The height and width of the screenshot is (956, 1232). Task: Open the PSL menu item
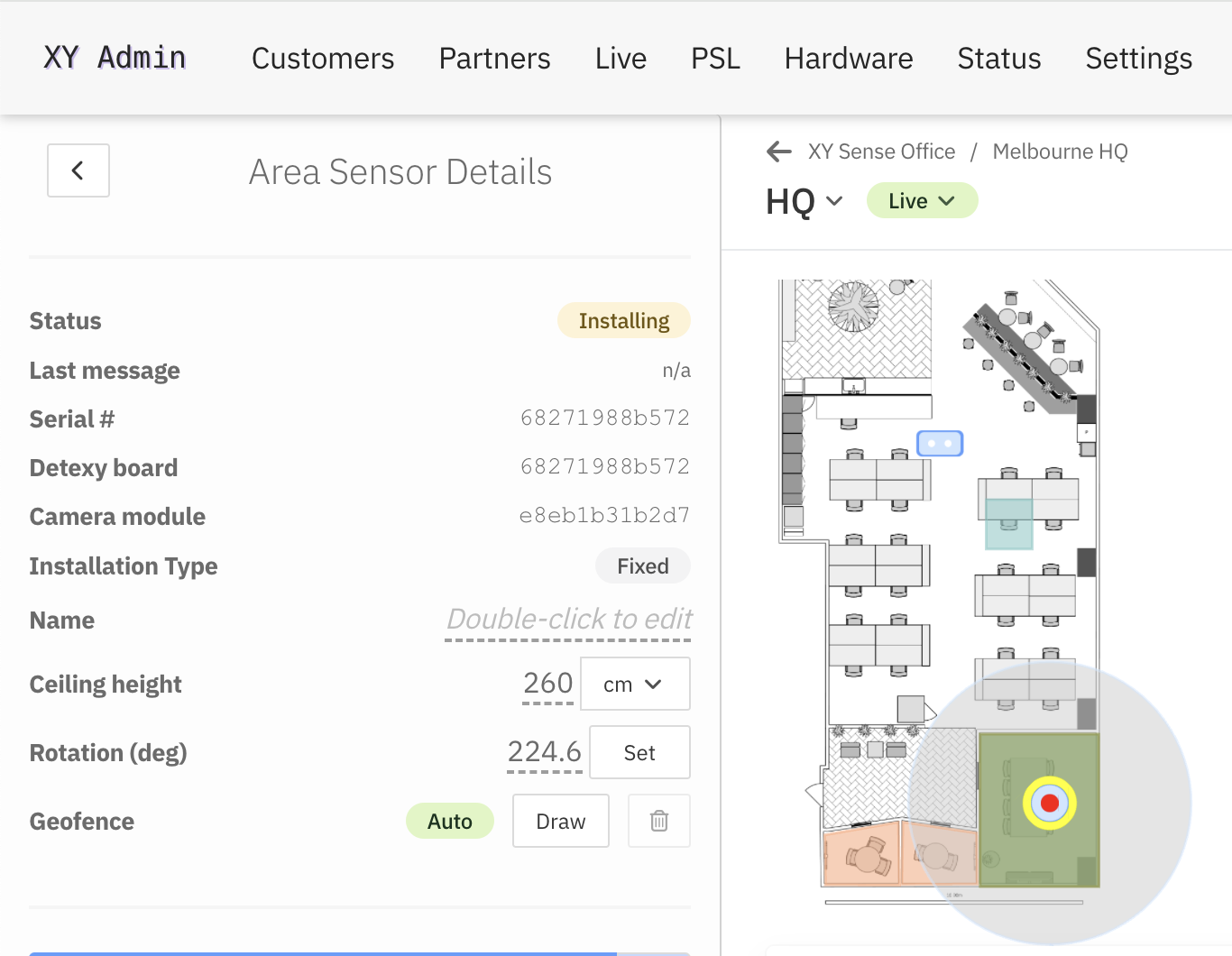pos(715,59)
